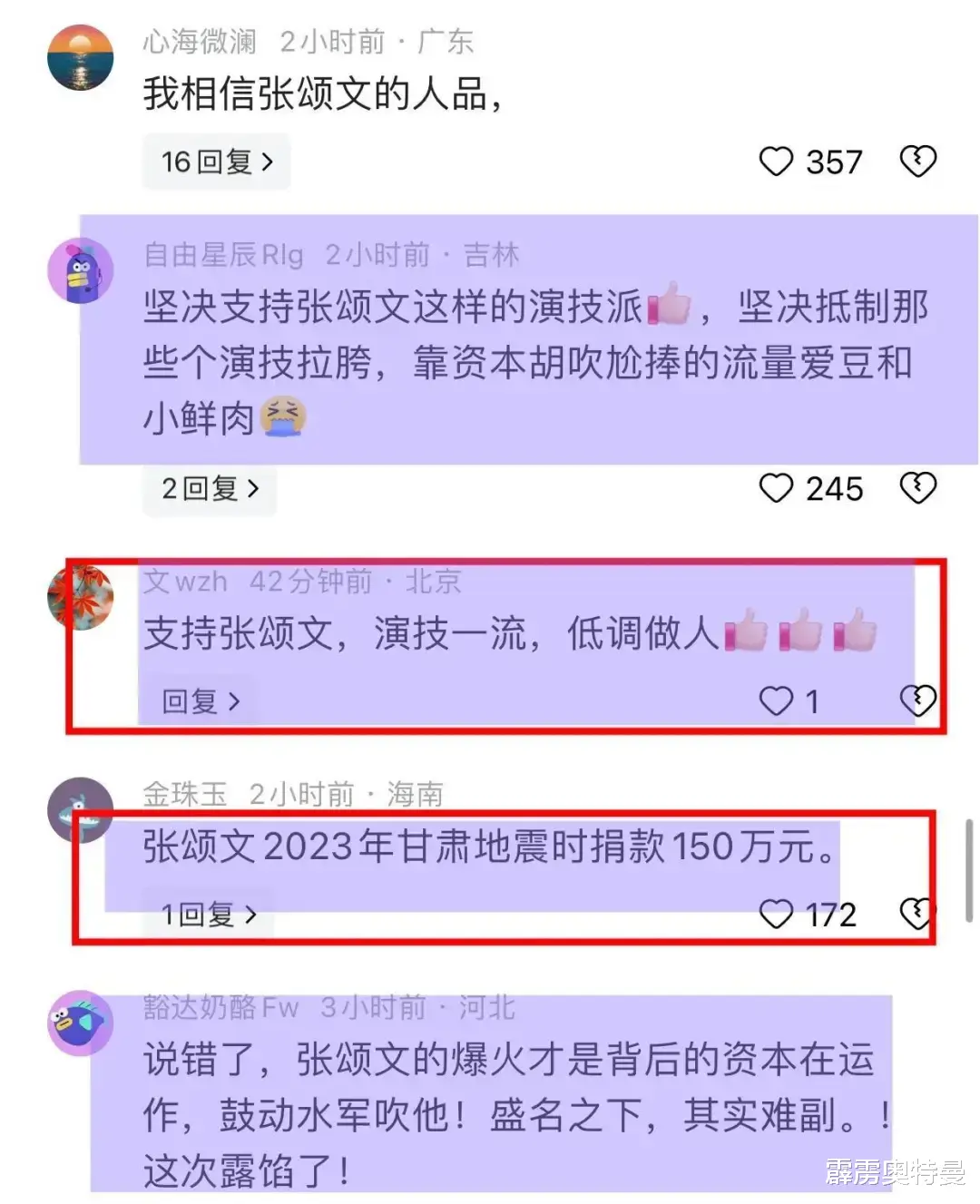Screen dimensions: 980x1204
Task: Expand the 2回复 replies thread
Action: 210,489
